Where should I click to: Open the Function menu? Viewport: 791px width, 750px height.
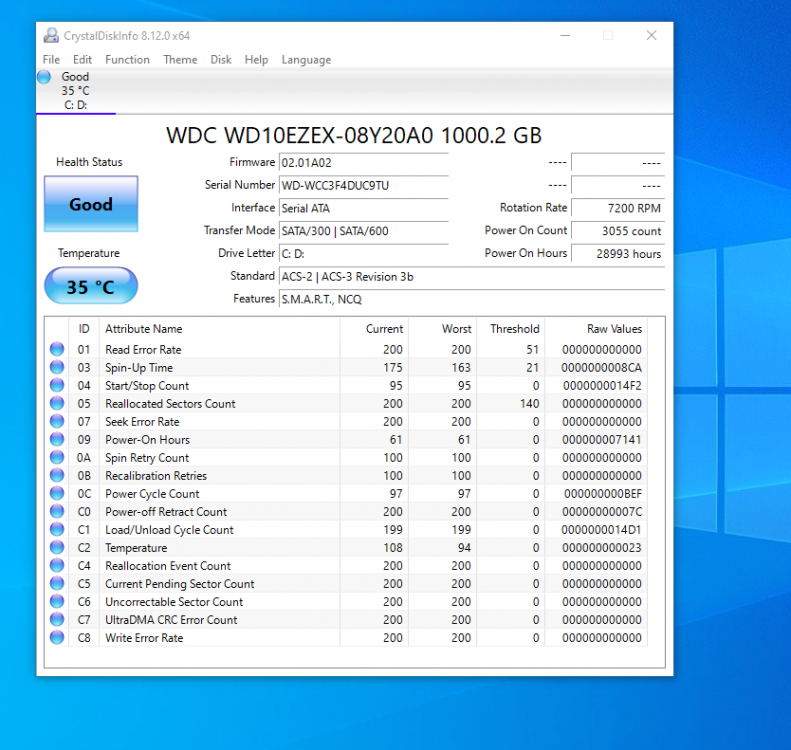tap(127, 60)
